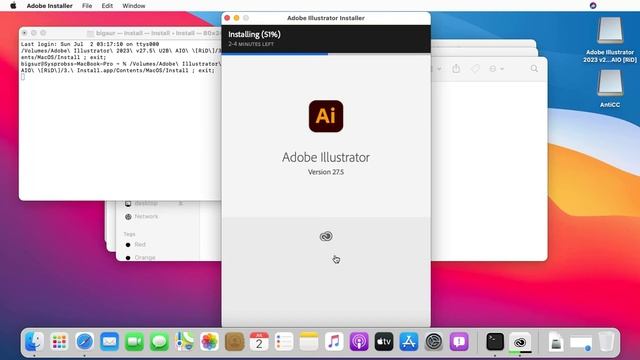Open FaceTime from the Dock
Viewport: 640px width, 360px height.
click(134, 342)
